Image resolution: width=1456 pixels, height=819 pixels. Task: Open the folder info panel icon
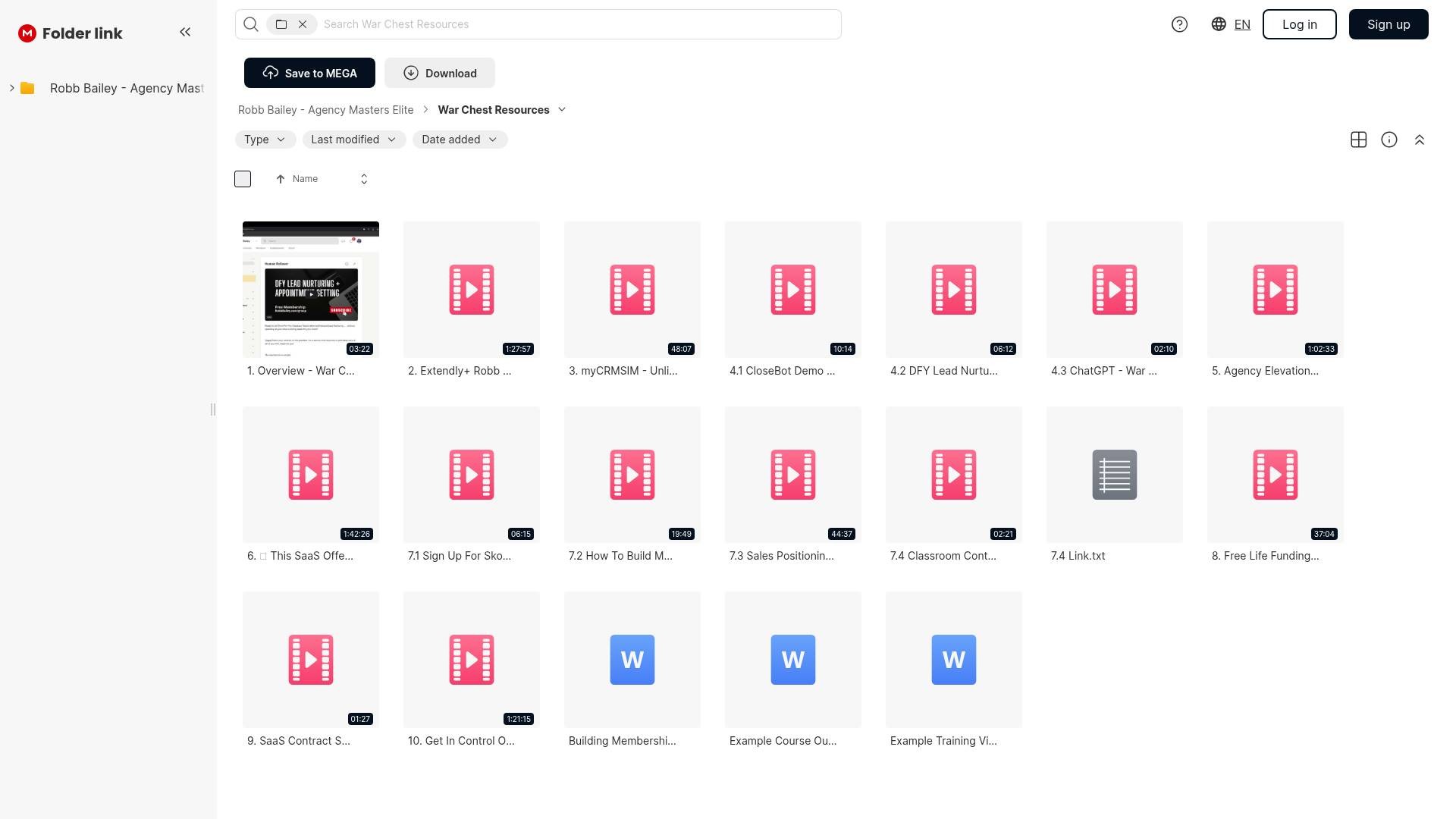point(1389,140)
